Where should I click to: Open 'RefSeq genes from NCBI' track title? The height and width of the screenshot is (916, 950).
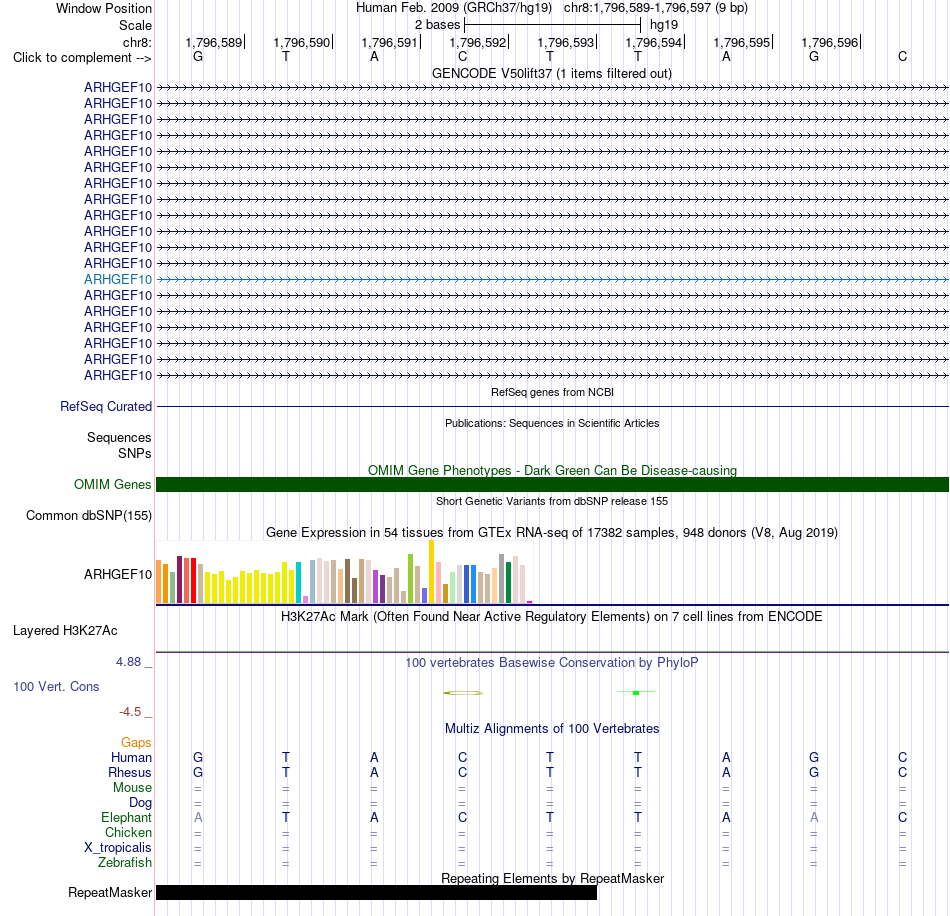(552, 393)
